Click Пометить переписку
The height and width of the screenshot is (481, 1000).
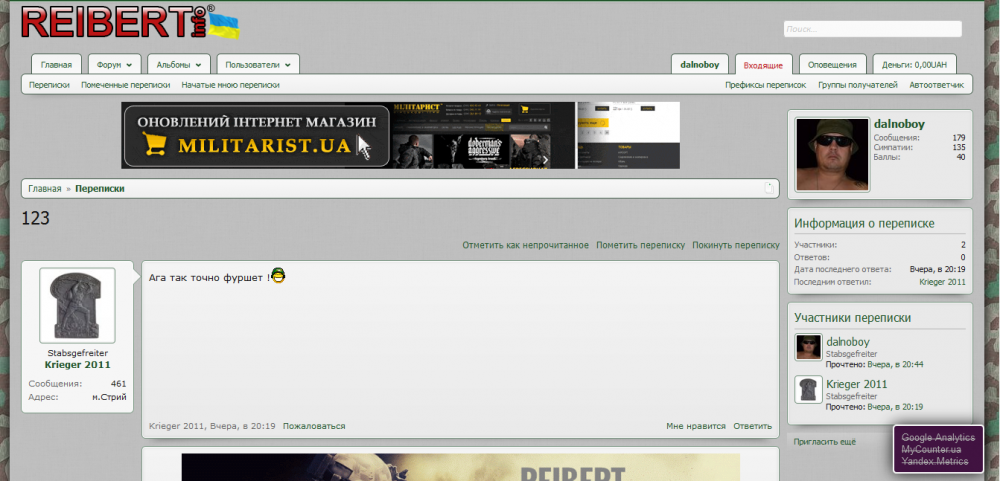pyautogui.click(x=640, y=245)
